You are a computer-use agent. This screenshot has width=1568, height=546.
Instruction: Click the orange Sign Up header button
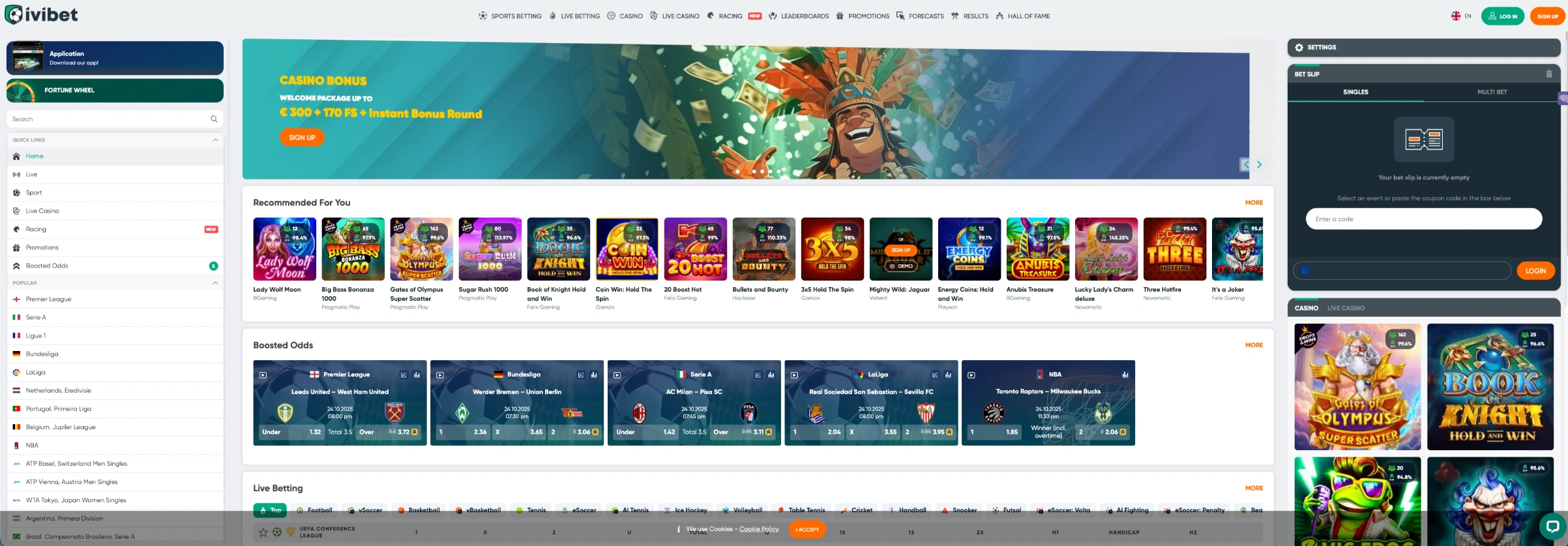[1547, 16]
